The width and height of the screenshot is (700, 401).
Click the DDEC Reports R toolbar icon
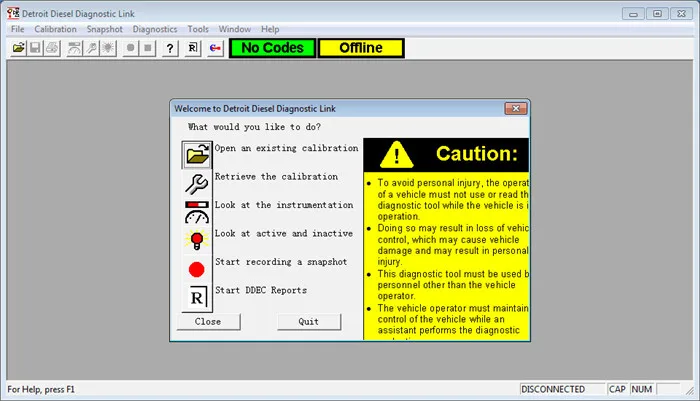[193, 48]
